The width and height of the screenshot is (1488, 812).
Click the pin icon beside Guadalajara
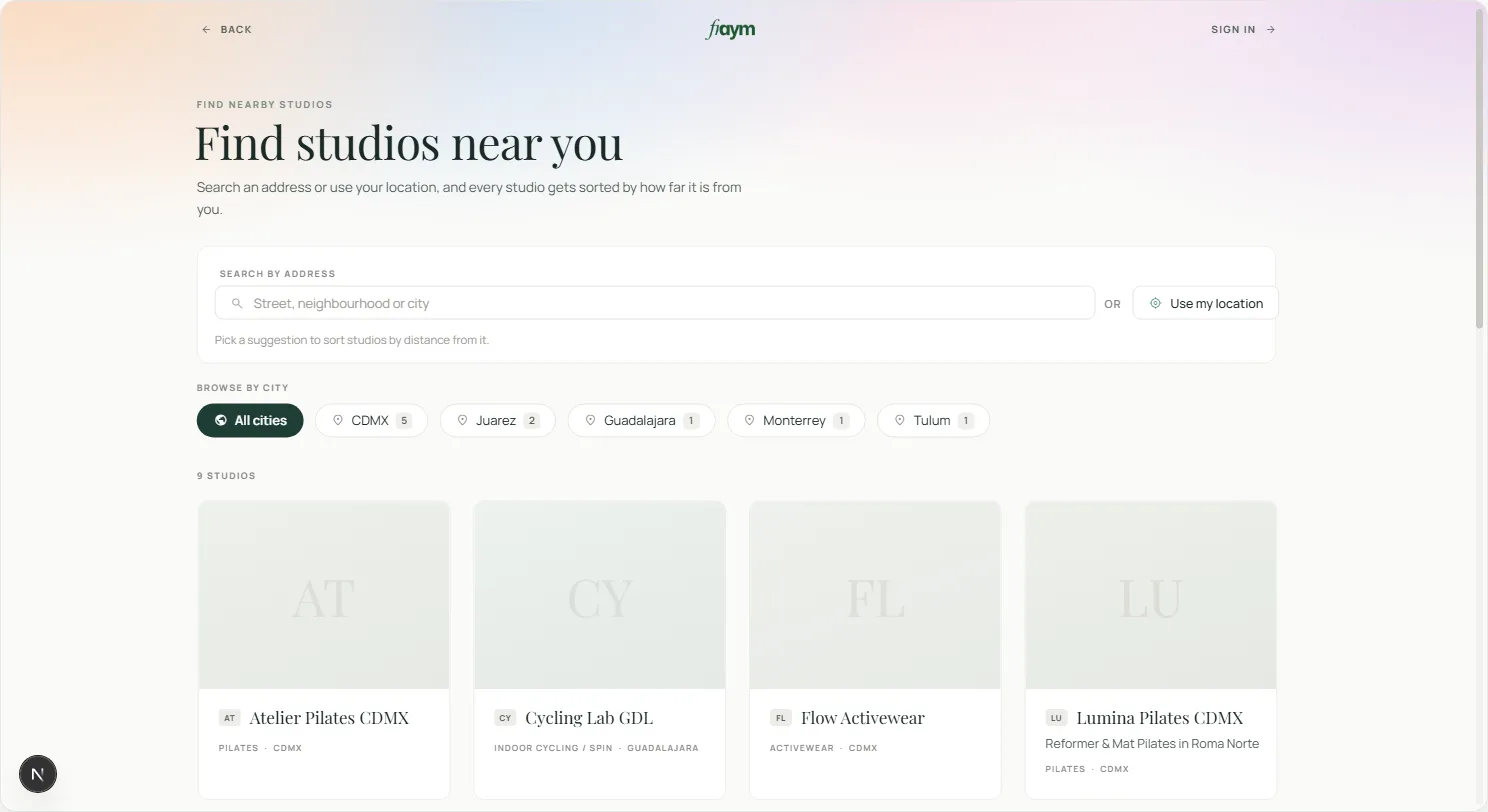click(590, 420)
